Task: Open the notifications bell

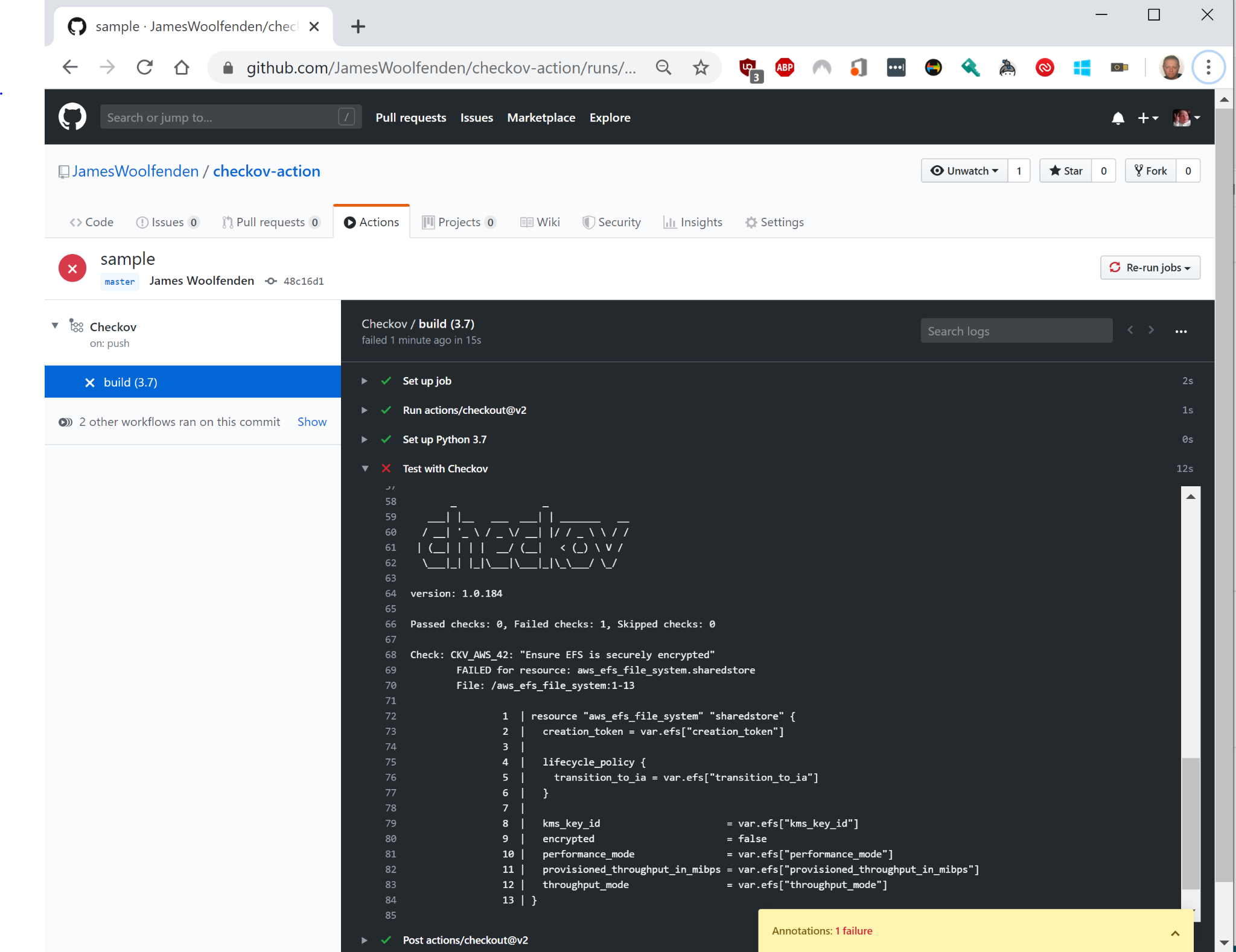Action: click(x=1118, y=118)
